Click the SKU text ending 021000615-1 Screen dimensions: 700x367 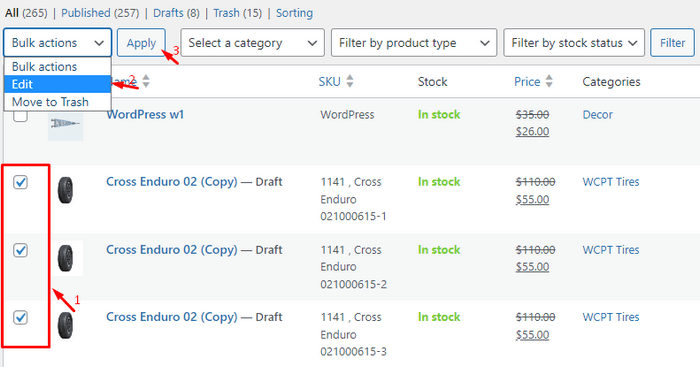[353, 199]
